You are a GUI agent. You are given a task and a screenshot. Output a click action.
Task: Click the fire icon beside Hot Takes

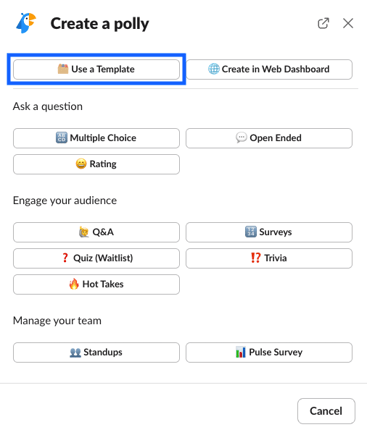74,284
